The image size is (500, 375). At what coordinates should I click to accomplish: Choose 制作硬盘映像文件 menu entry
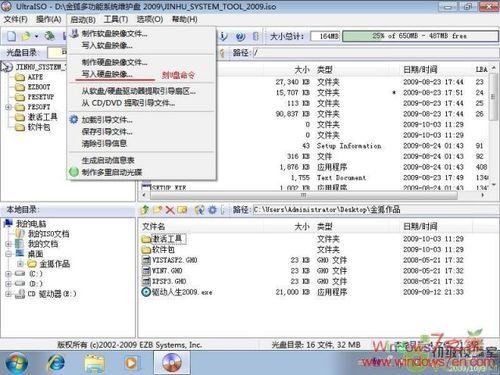tap(142, 62)
